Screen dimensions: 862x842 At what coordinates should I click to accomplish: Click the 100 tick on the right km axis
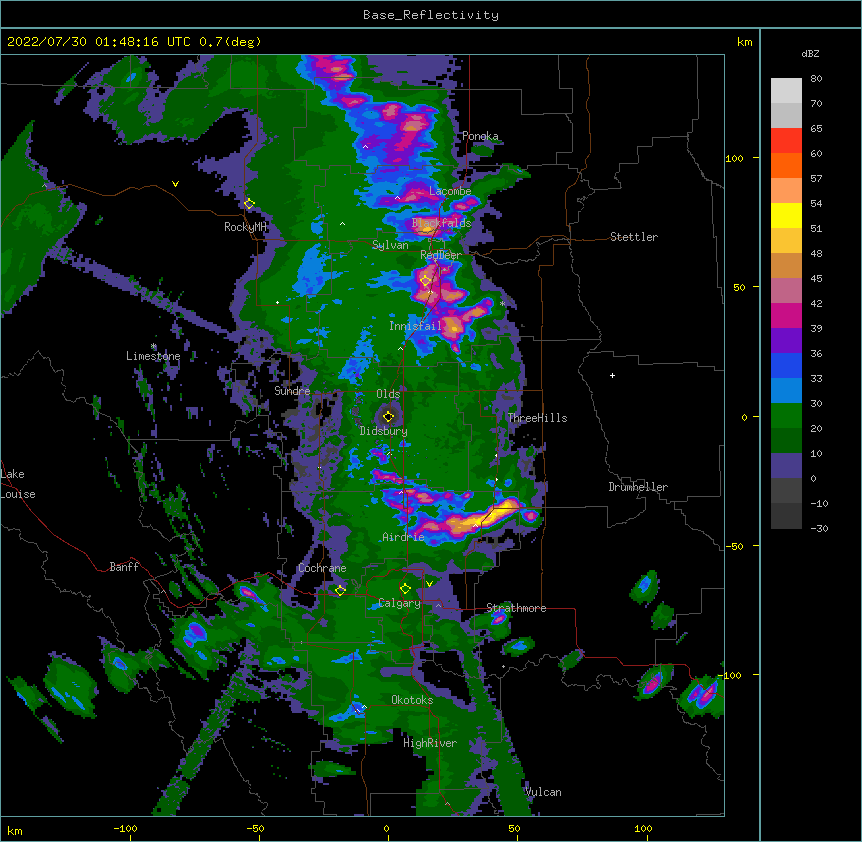coord(734,158)
